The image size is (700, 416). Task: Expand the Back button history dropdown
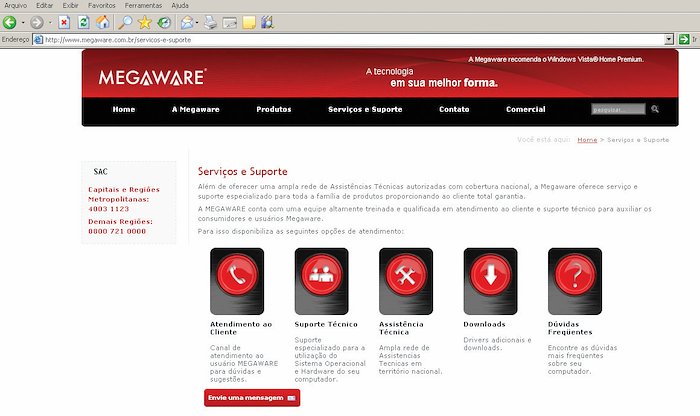coord(23,22)
